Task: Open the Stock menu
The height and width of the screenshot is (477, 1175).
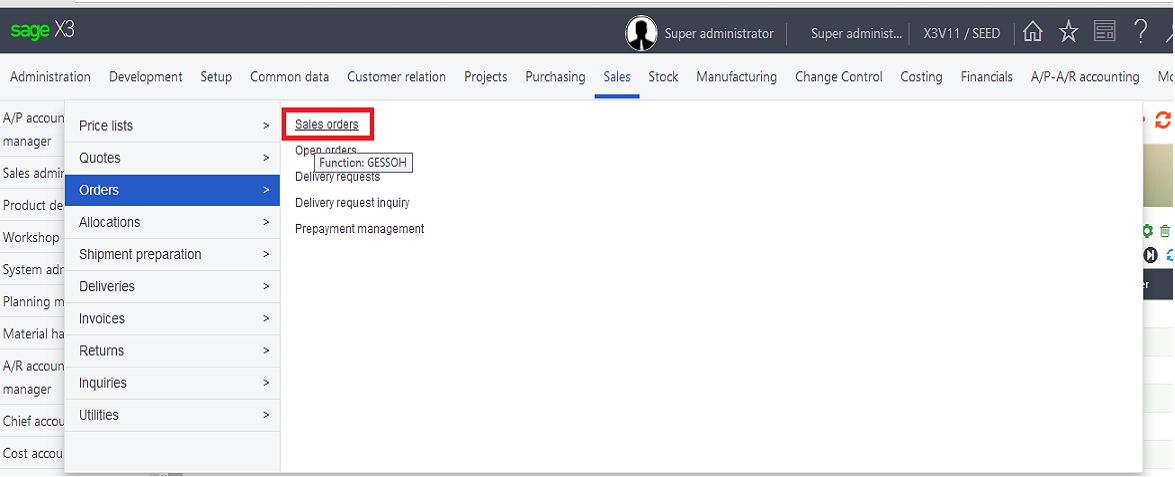Action: [x=663, y=76]
